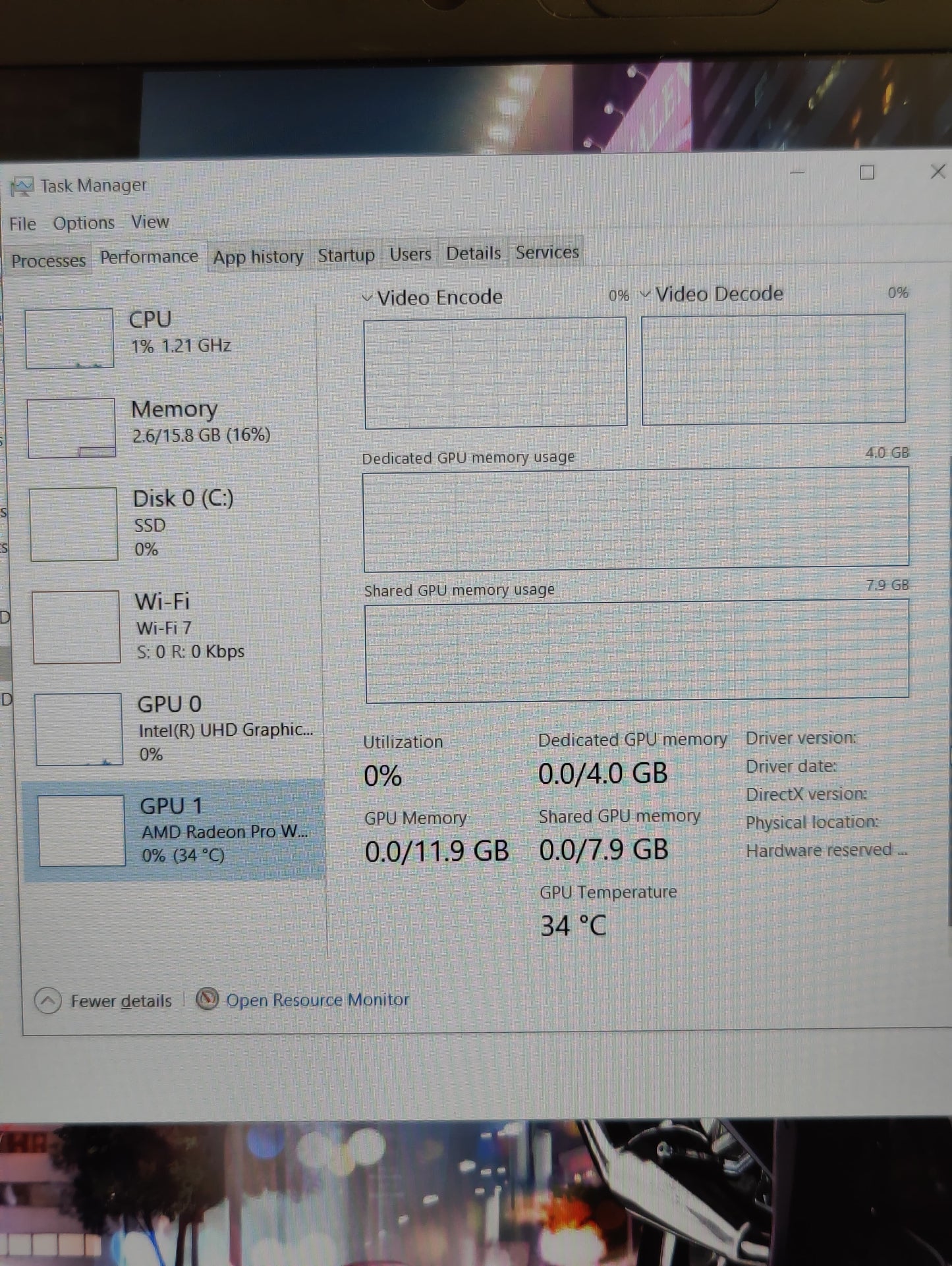Select GPU 1 AMD Radeon Pro entry
The width and height of the screenshot is (952, 1266).
coord(174,830)
